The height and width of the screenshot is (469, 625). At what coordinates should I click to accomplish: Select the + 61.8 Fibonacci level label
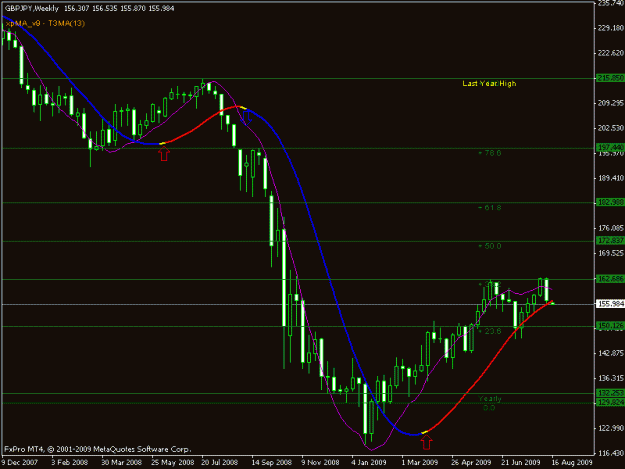click(489, 208)
